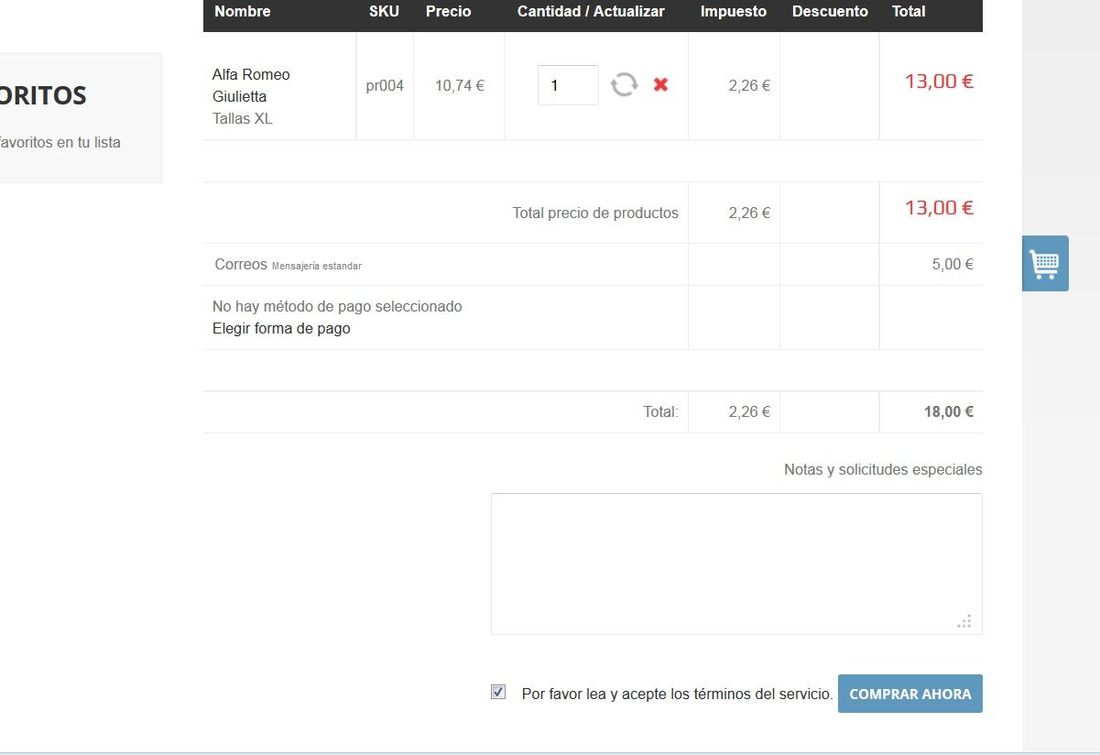Click the 10,74 € price value
The image size is (1100, 755).
pos(460,86)
